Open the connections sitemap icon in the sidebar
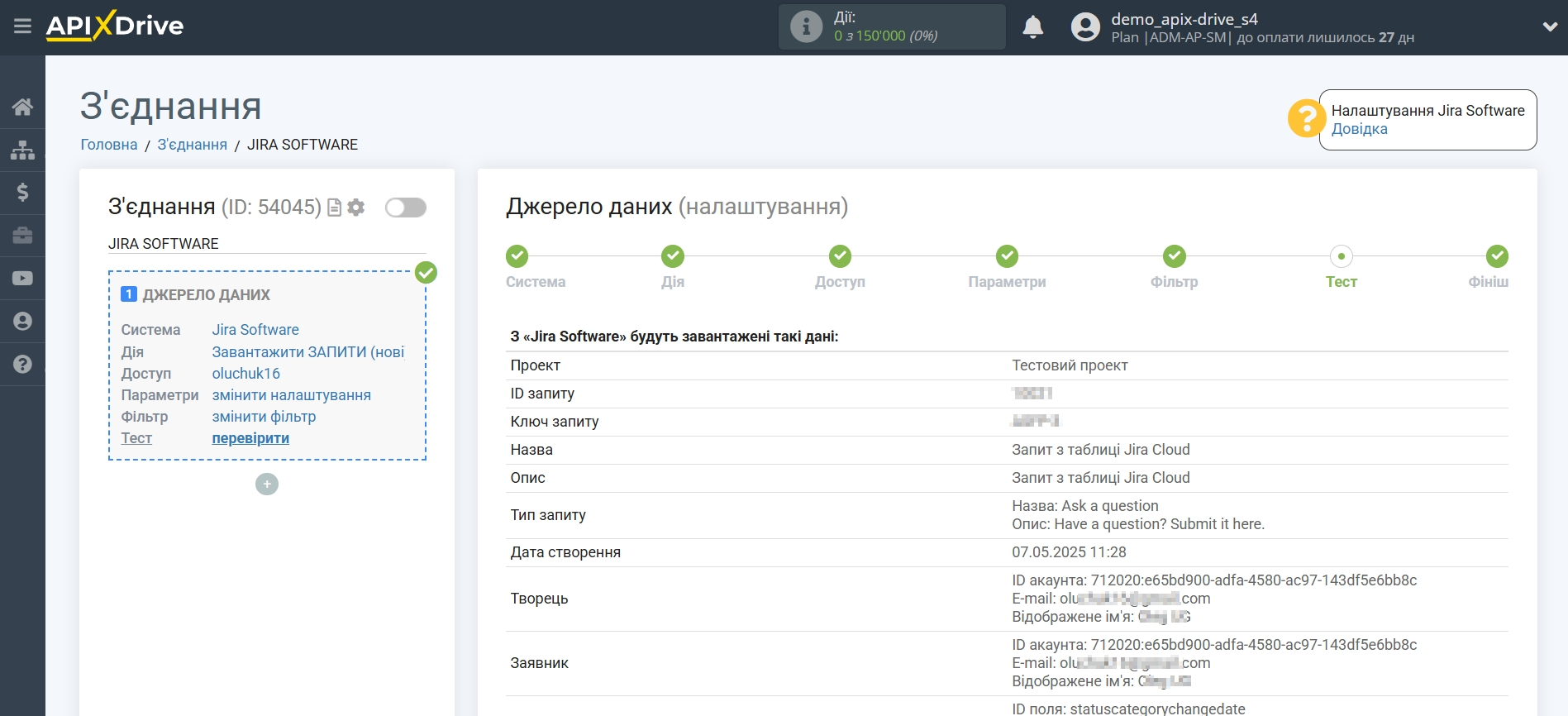Viewport: 1568px width, 716px height. point(22,150)
